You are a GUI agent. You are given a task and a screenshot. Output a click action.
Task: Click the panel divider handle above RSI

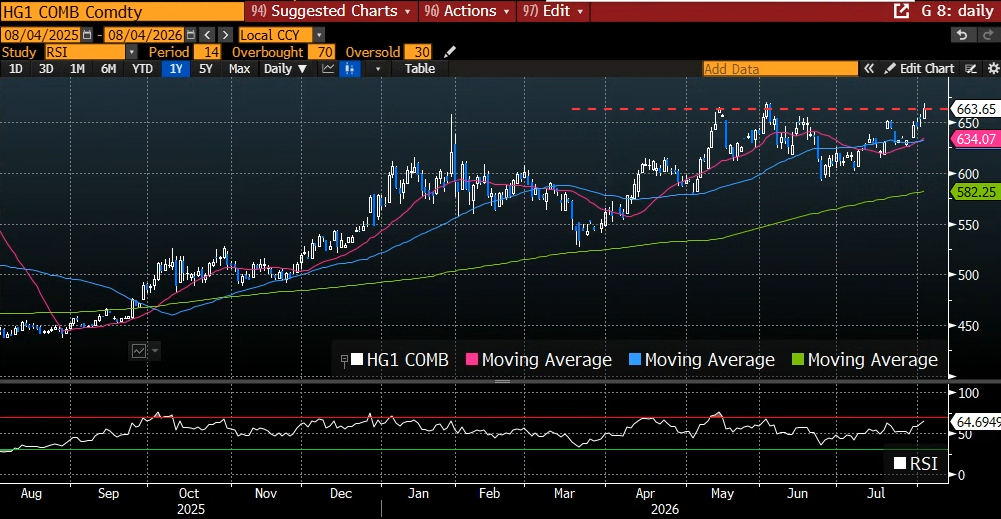502,381
